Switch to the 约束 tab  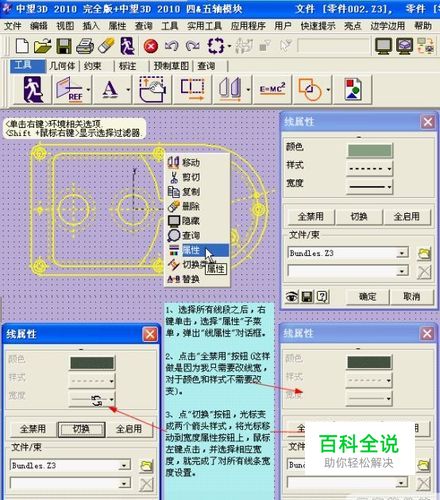click(93, 66)
